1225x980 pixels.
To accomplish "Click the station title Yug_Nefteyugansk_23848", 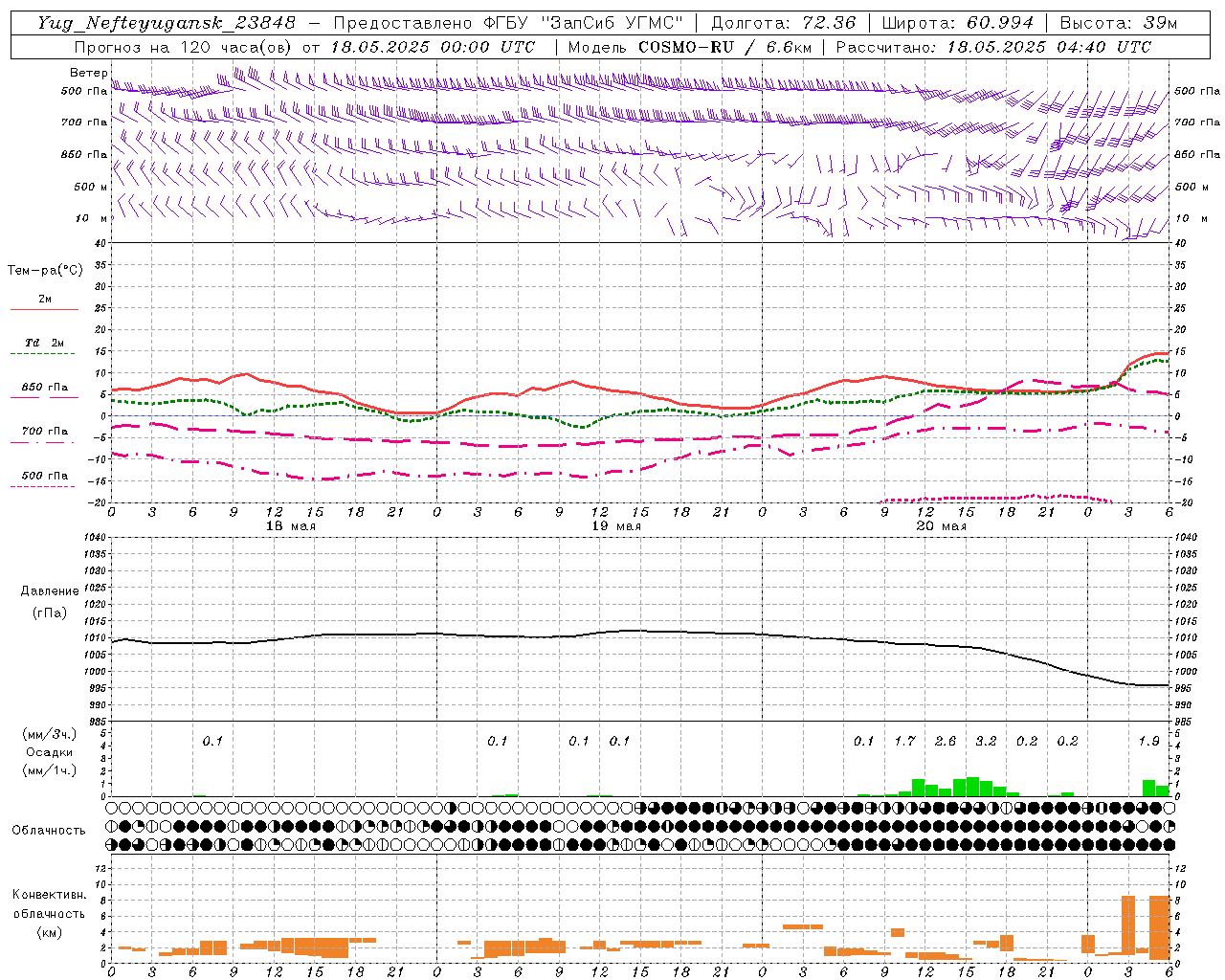I will pyautogui.click(x=167, y=22).
